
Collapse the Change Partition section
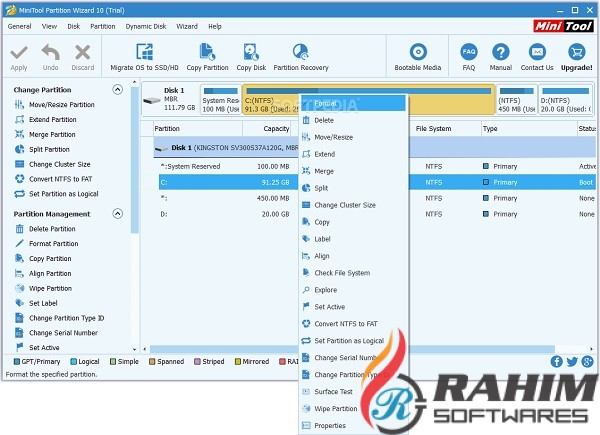(117, 90)
